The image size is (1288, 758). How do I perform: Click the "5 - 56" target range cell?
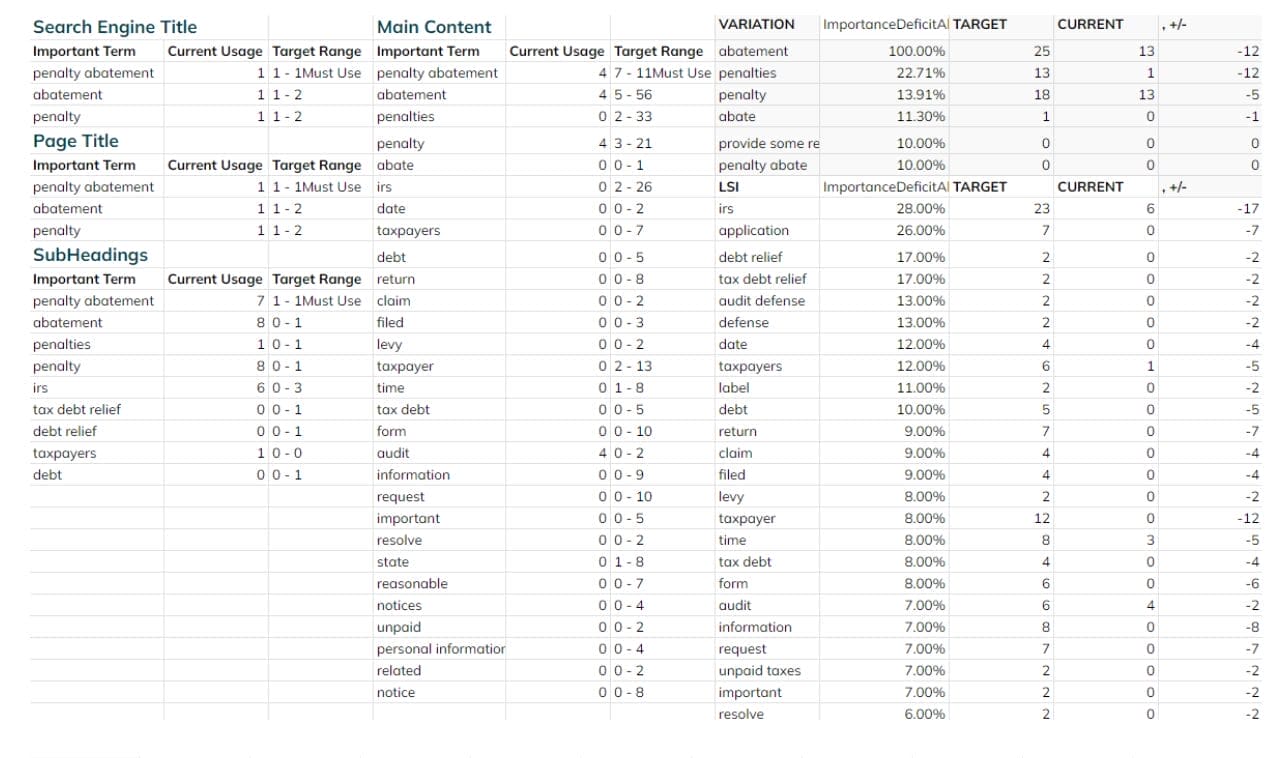[632, 95]
